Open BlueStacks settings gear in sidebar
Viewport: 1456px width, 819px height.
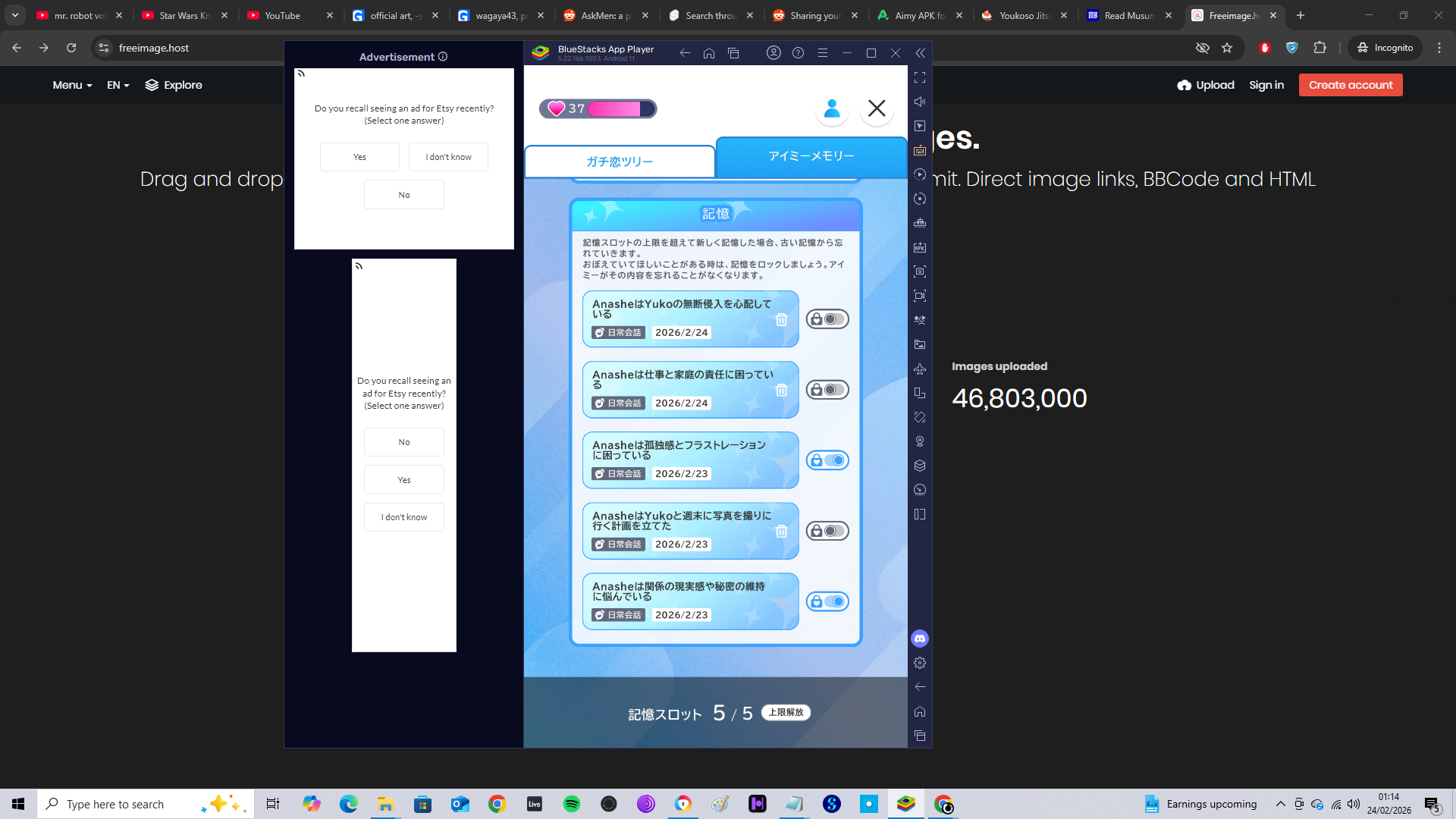[x=920, y=663]
